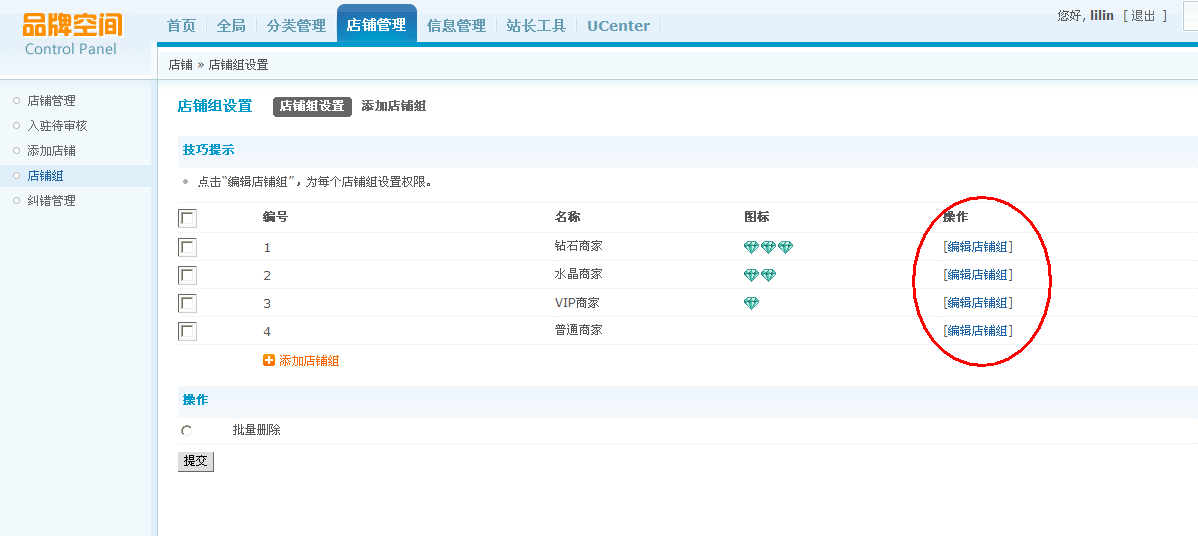This screenshot has width=1198, height=536.
Task: Select the 店铺管理 tab
Action: pyautogui.click(x=377, y=24)
